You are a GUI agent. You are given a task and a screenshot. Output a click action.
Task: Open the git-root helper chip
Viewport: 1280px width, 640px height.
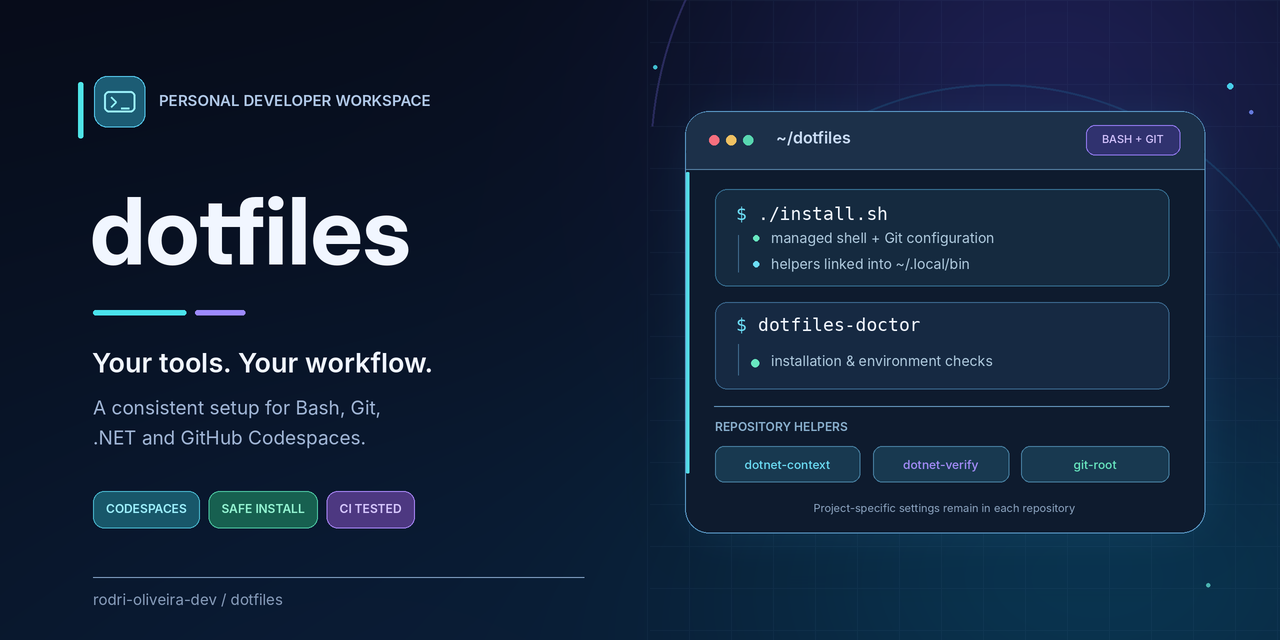(x=1095, y=464)
